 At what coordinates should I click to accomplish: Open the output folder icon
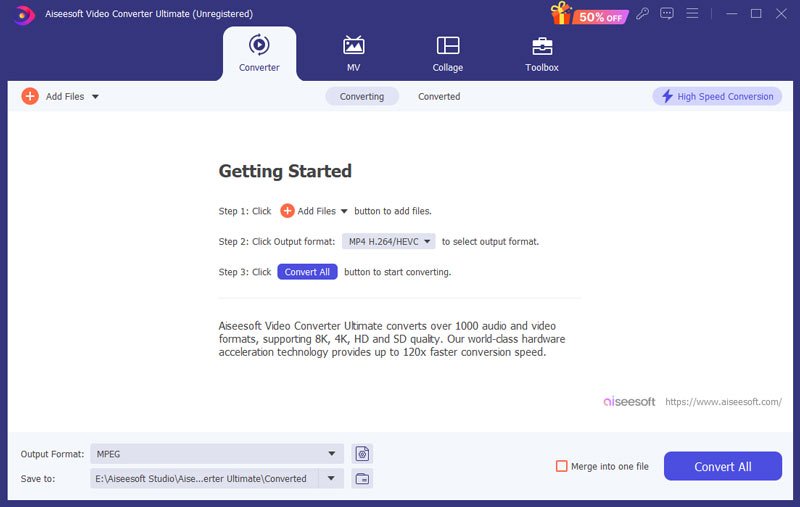[x=362, y=479]
